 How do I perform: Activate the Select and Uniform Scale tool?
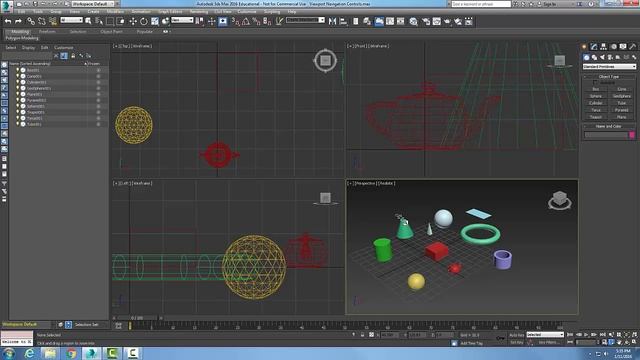[155, 21]
